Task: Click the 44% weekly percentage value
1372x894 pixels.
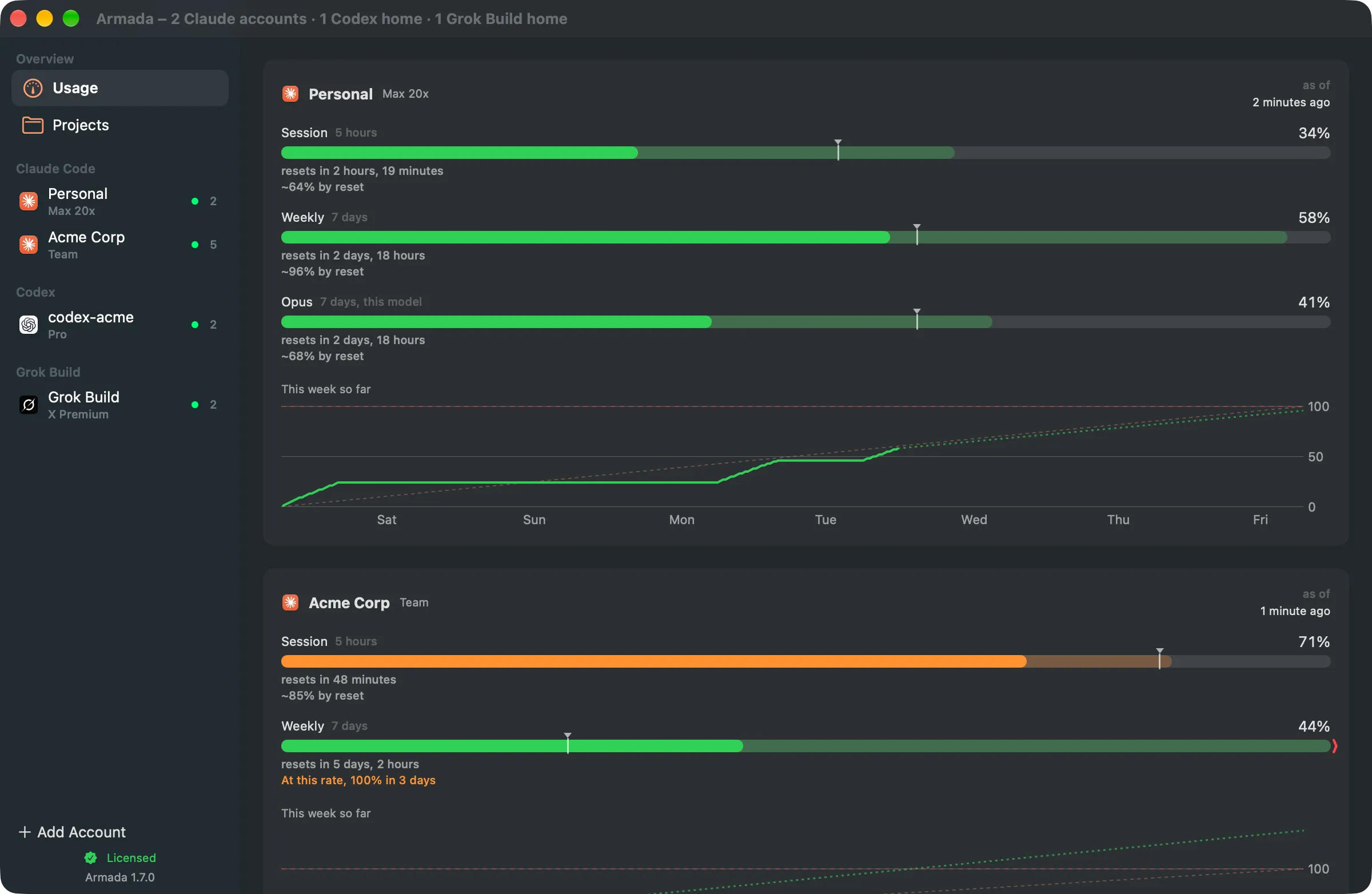Action: pos(1314,727)
